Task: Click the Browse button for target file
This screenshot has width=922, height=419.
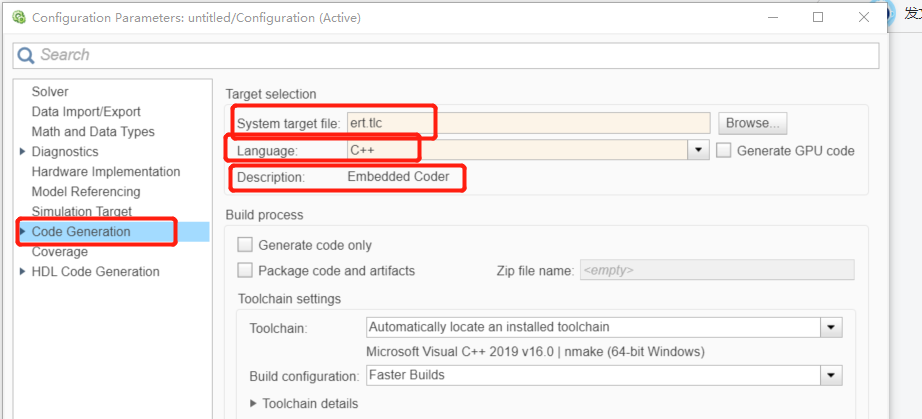Action: click(753, 123)
